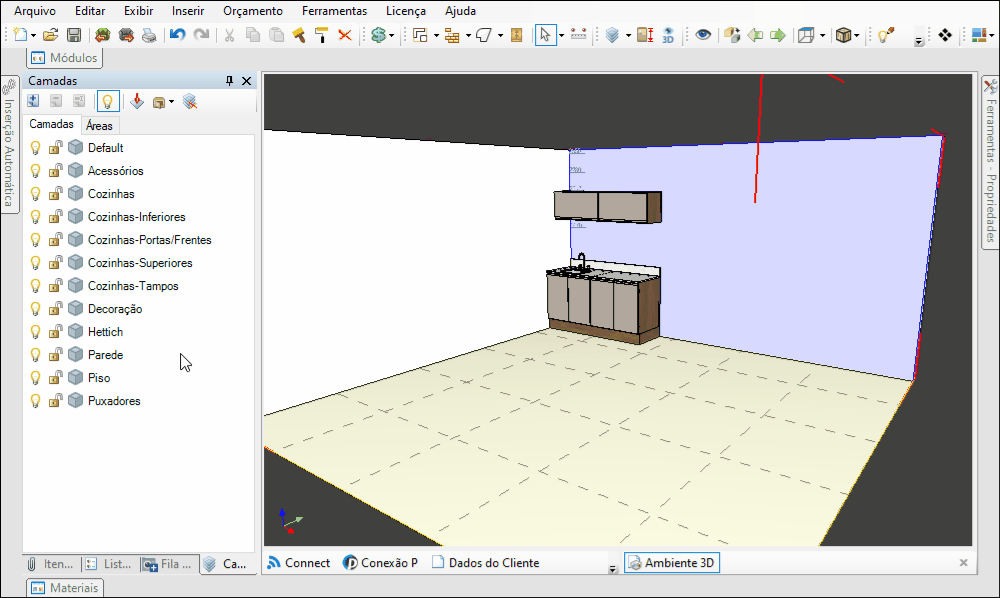
Task: Select the Cozinhas-Portas/Frentes layer row
Action: coord(139,240)
